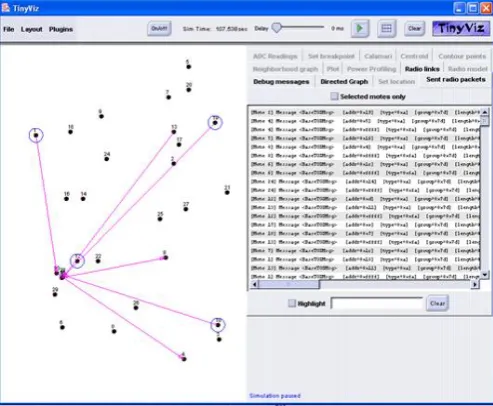Select mote node 7 in the network view
493x406 pixels.
(169, 97)
